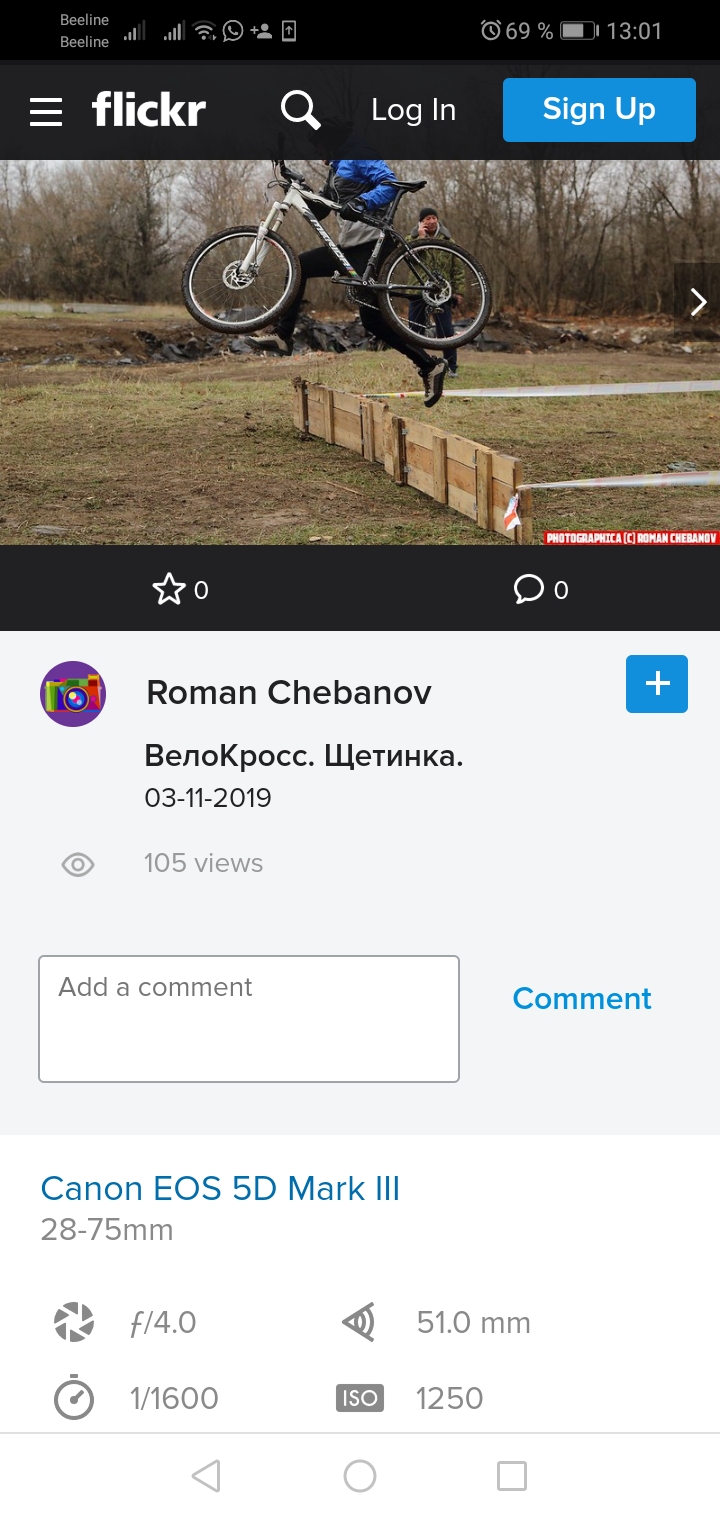
Task: Go to next photo with right chevron
Action: (x=698, y=302)
